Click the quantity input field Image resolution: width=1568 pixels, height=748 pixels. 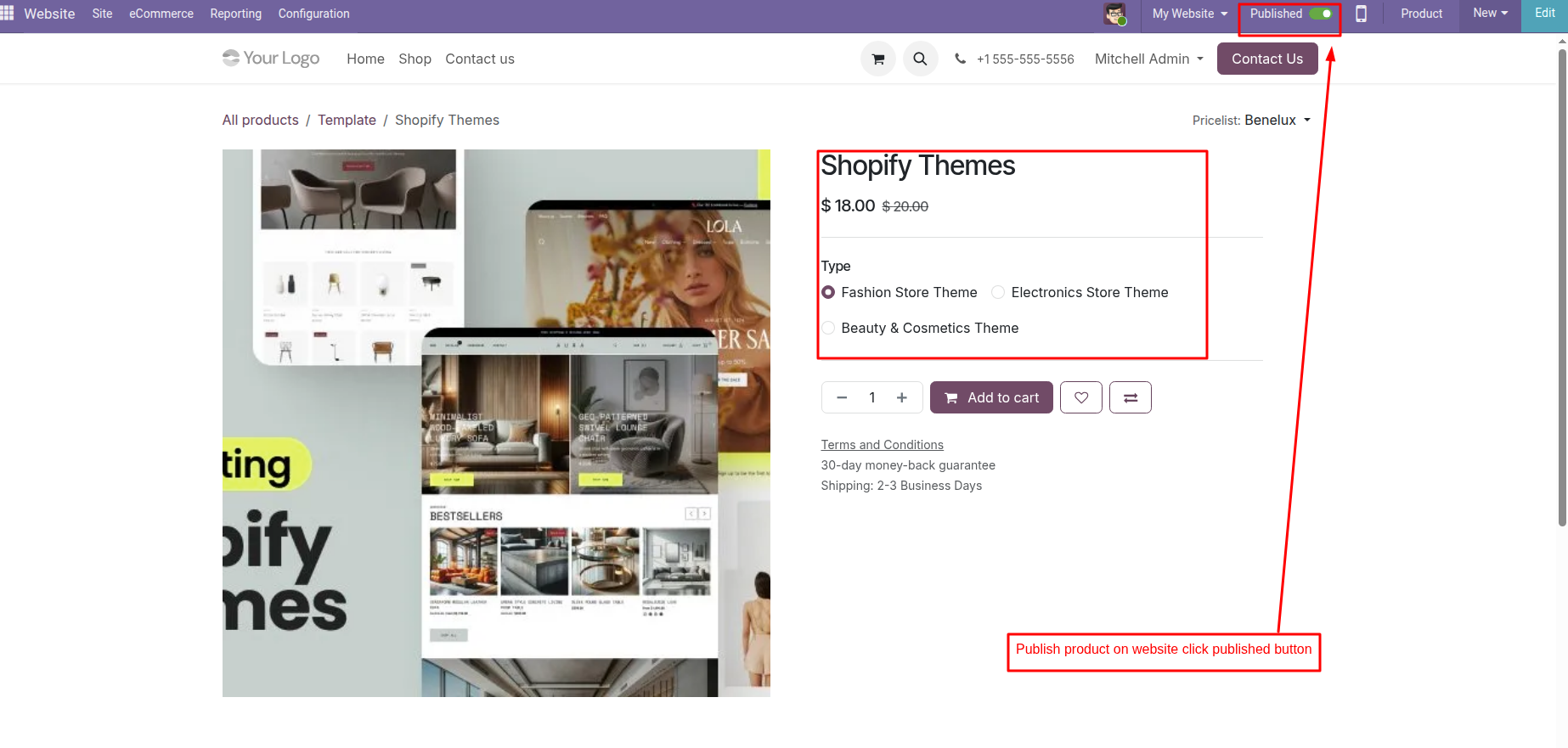(871, 397)
